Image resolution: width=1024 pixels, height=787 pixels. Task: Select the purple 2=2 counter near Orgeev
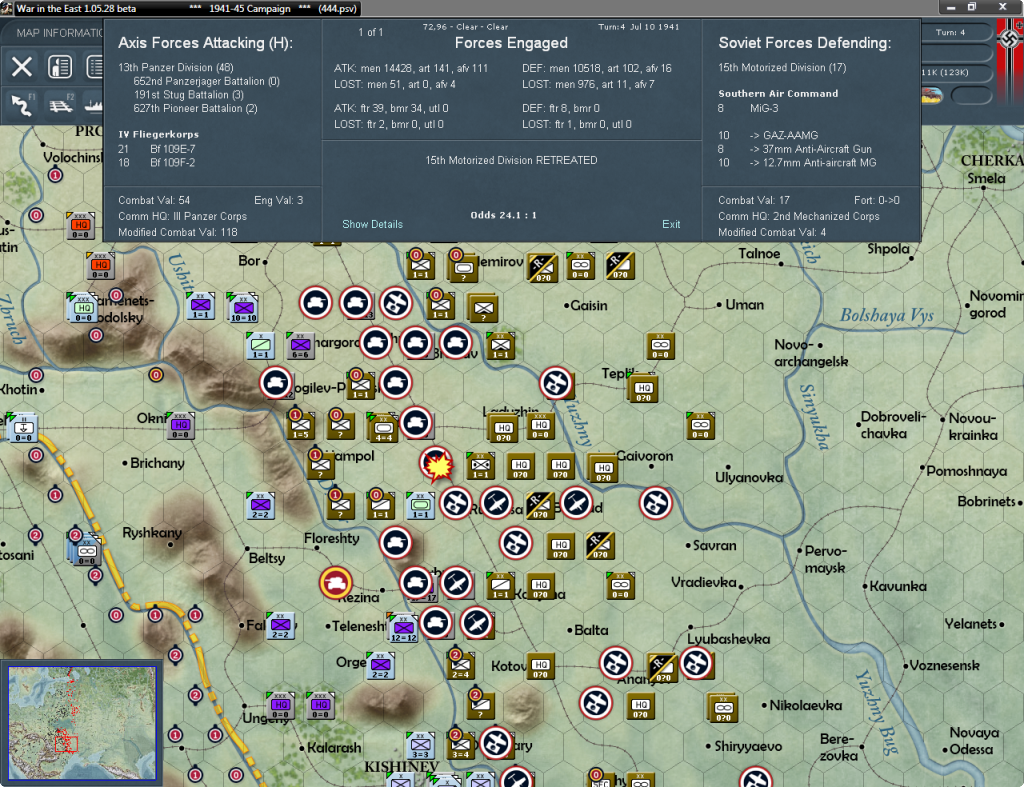click(x=380, y=665)
